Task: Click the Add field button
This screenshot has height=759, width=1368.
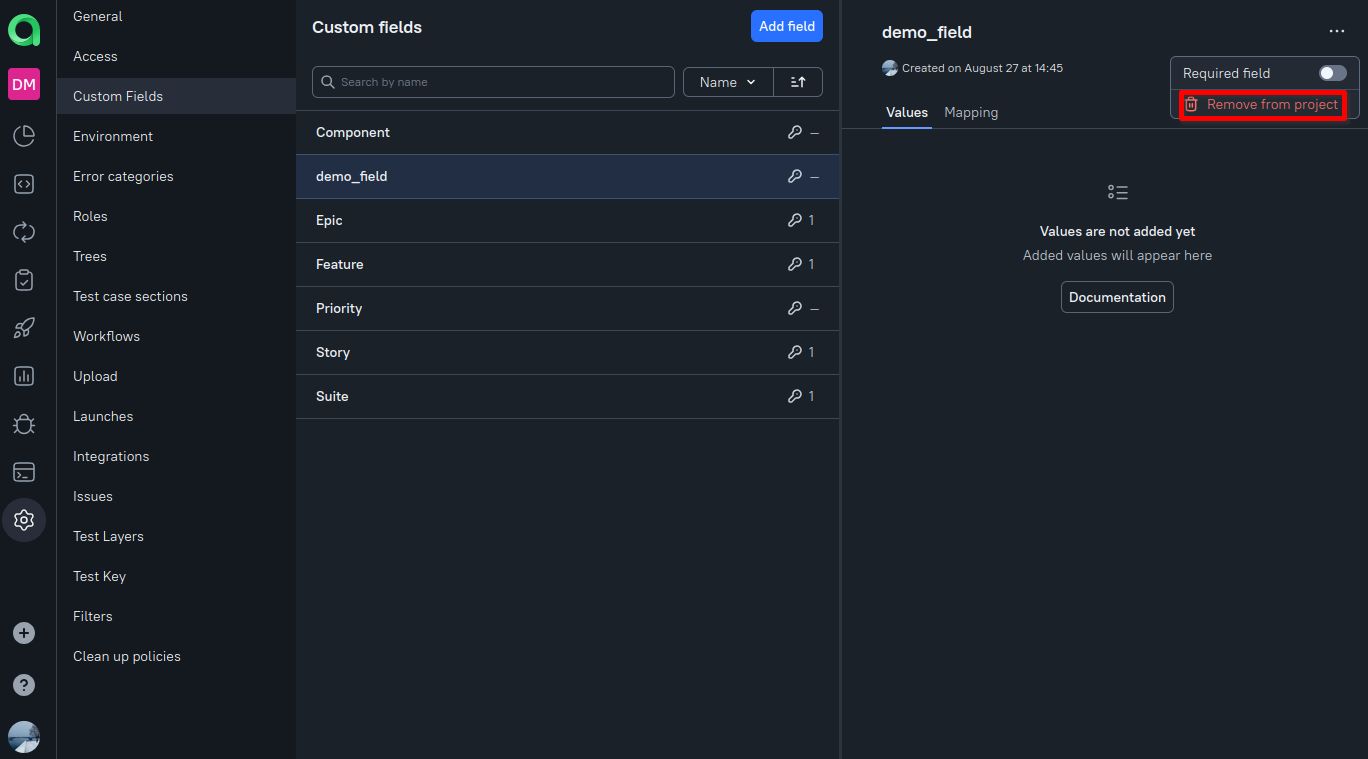Action: 787,26
